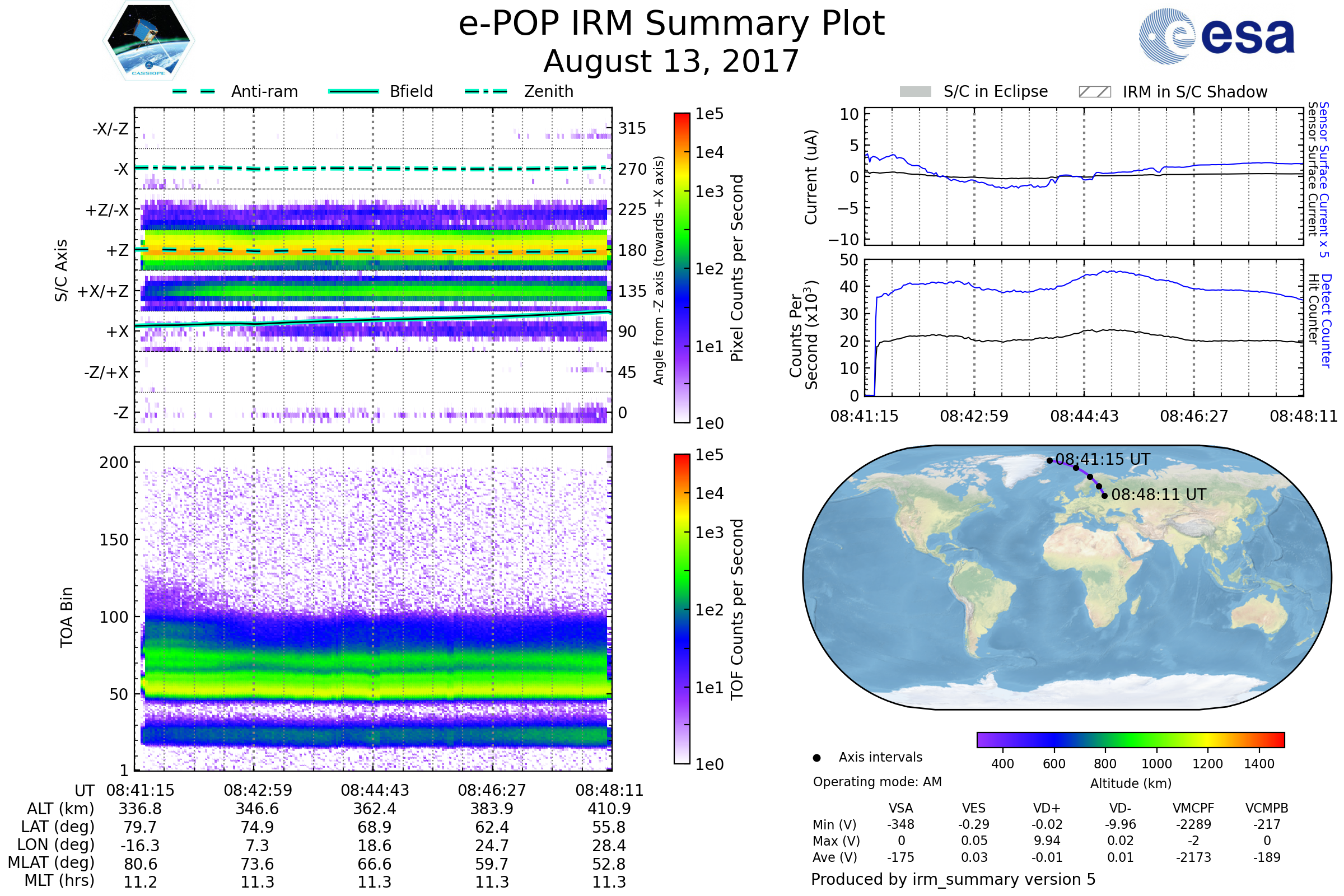Click the e-POP IRM Summary Plot title

(x=671, y=24)
